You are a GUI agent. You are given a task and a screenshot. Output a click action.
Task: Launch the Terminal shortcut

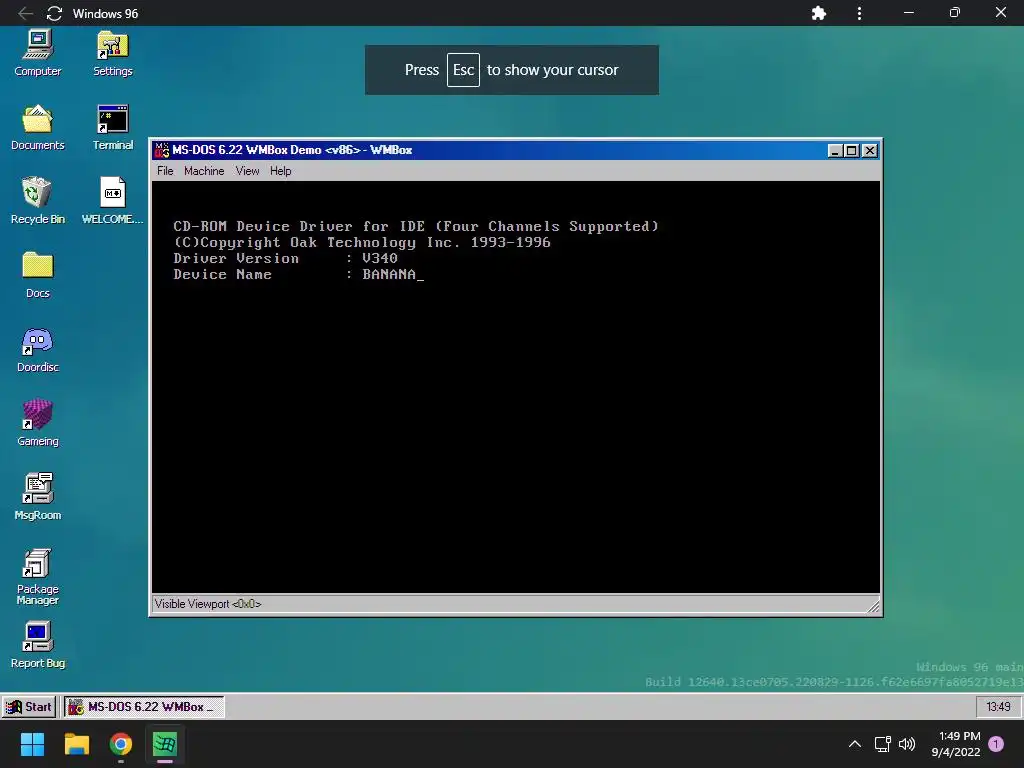coord(112,127)
